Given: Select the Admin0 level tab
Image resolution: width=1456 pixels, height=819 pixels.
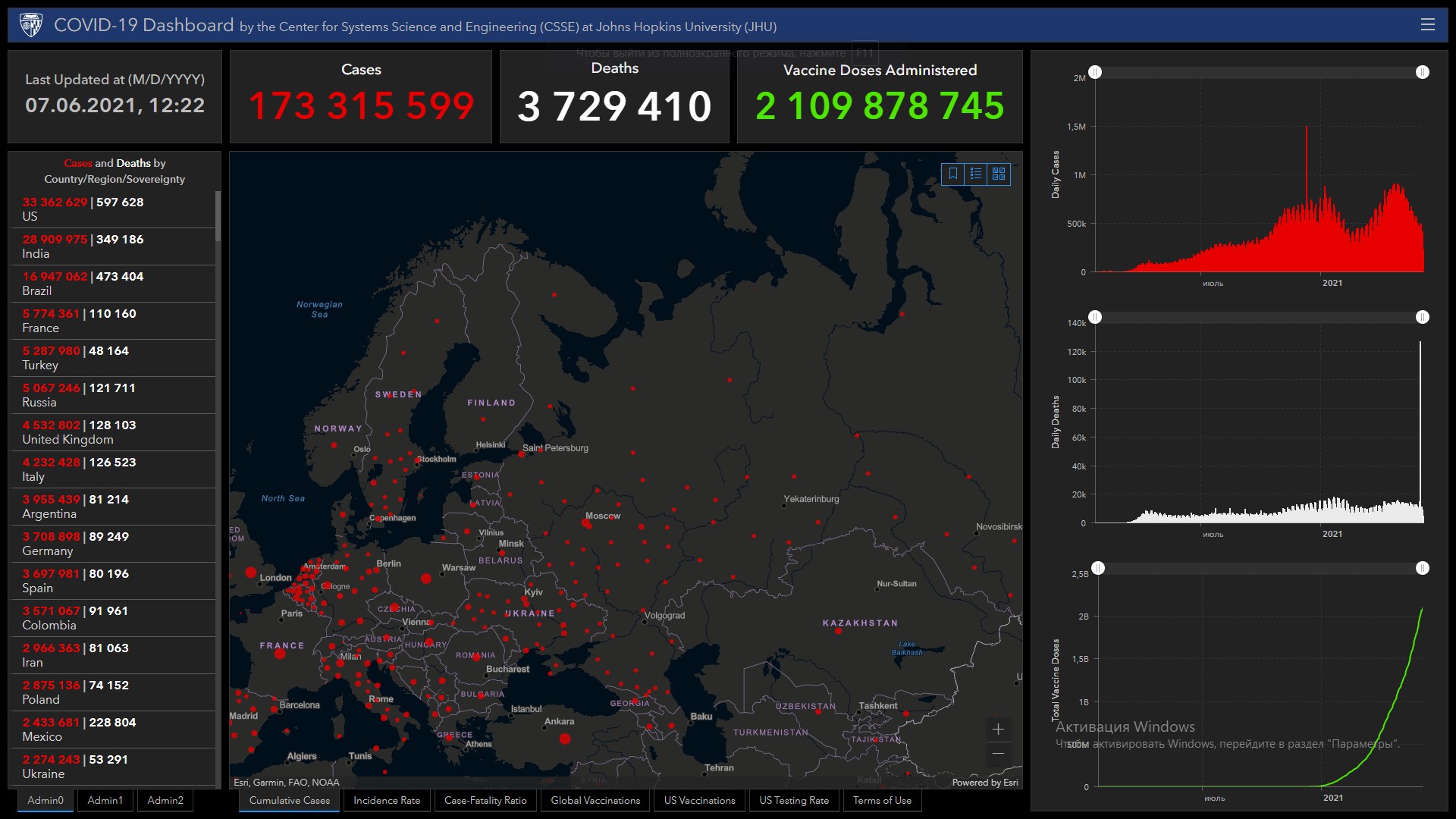Looking at the screenshot, I should click(45, 800).
